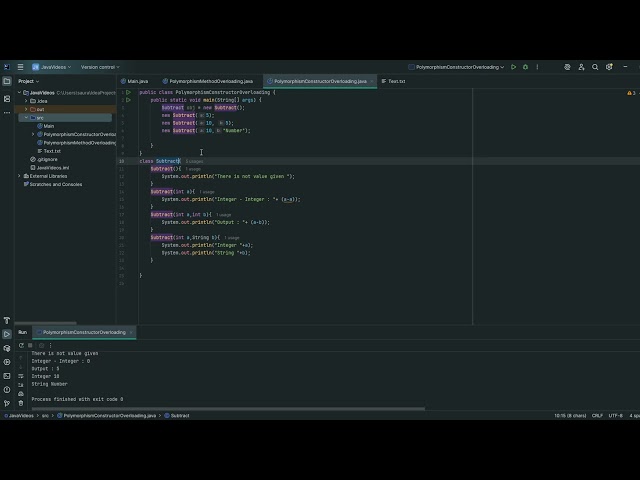Click run gutter arrow beside main method
The width and height of the screenshot is (640, 480).
[129, 100]
